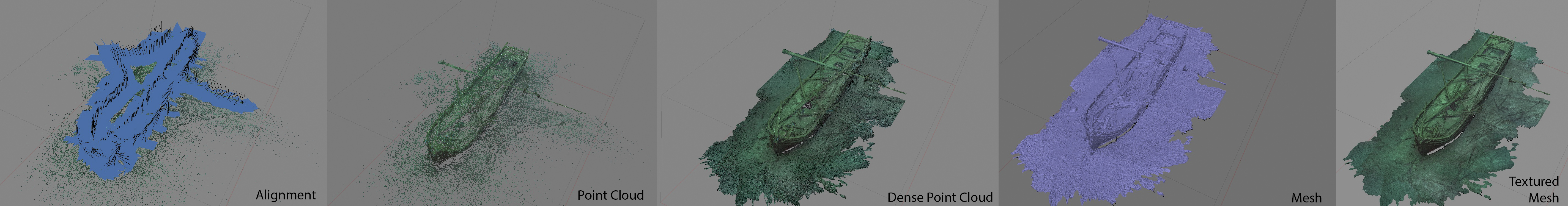Click the Point Cloud panel image
The width and height of the screenshot is (1568, 206).
[492, 103]
